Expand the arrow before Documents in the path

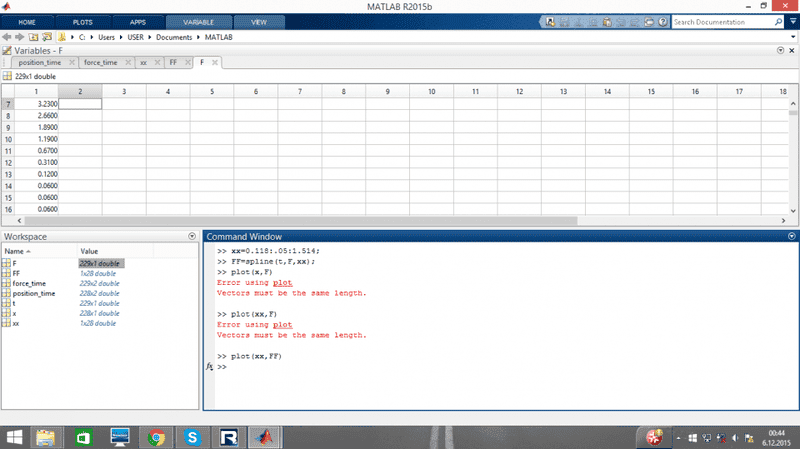click(150, 37)
